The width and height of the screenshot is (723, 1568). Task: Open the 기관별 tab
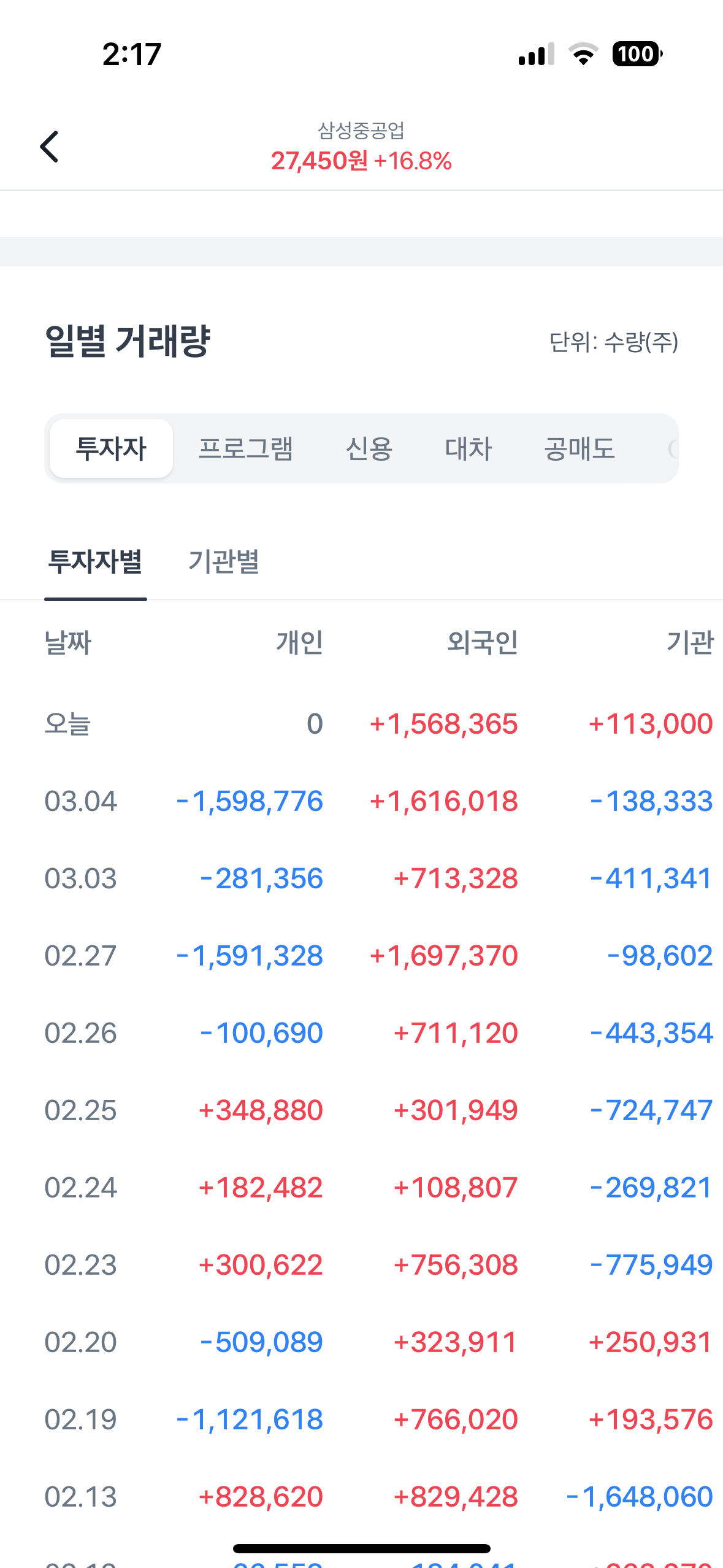point(224,562)
